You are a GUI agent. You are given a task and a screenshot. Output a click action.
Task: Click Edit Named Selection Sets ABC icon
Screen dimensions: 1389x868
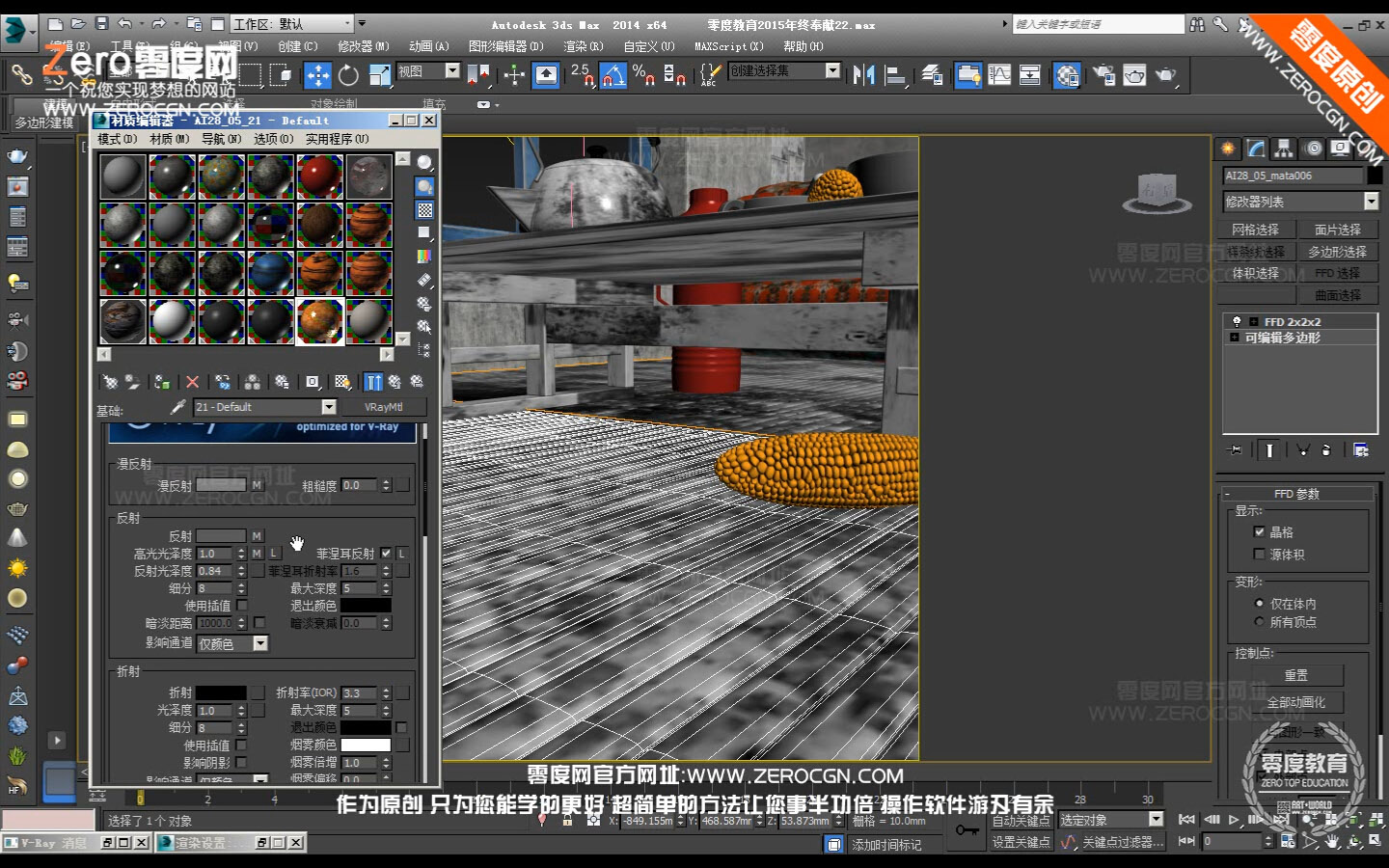coord(710,75)
